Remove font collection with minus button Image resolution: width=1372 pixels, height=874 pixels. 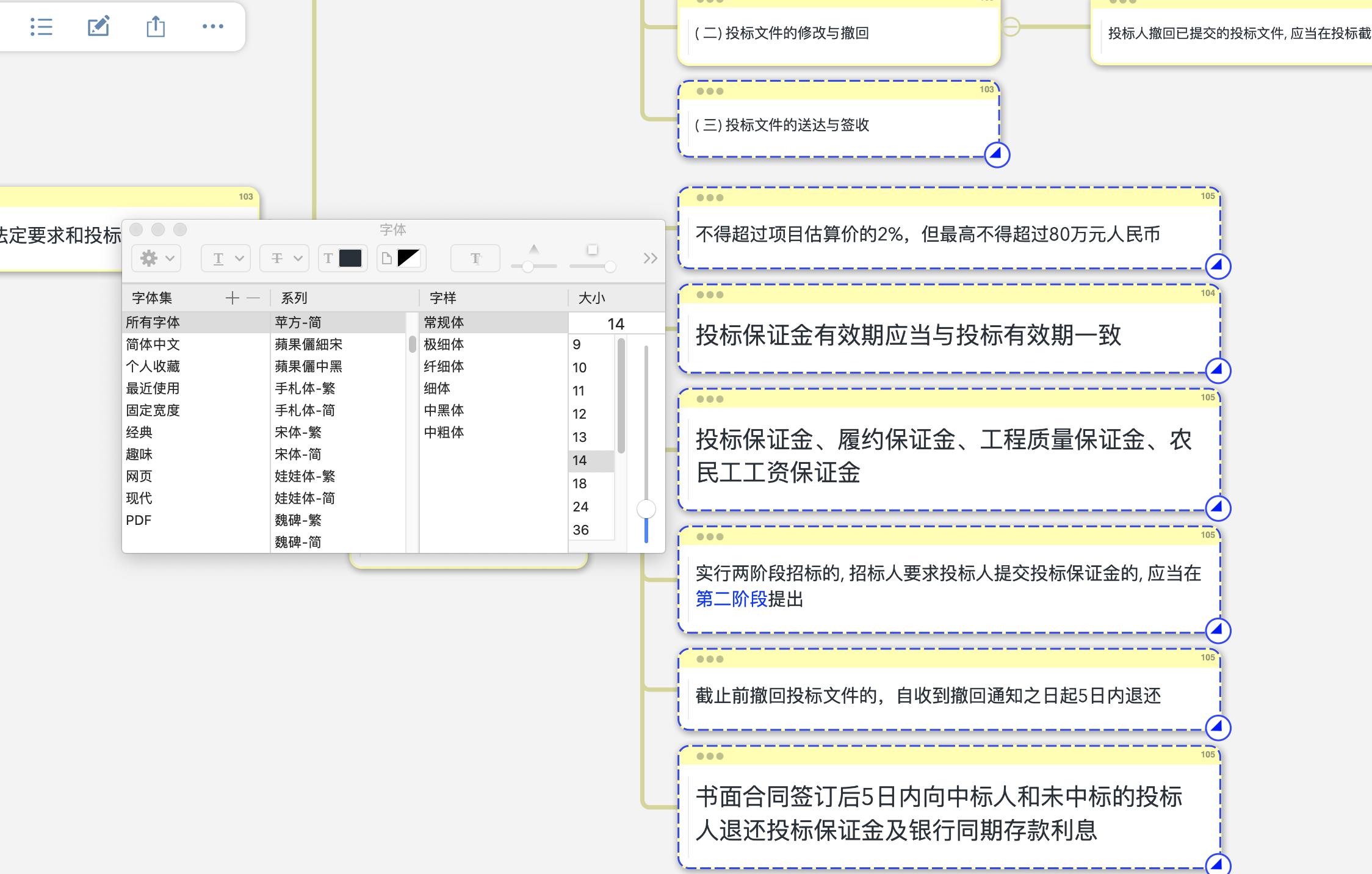(x=253, y=298)
